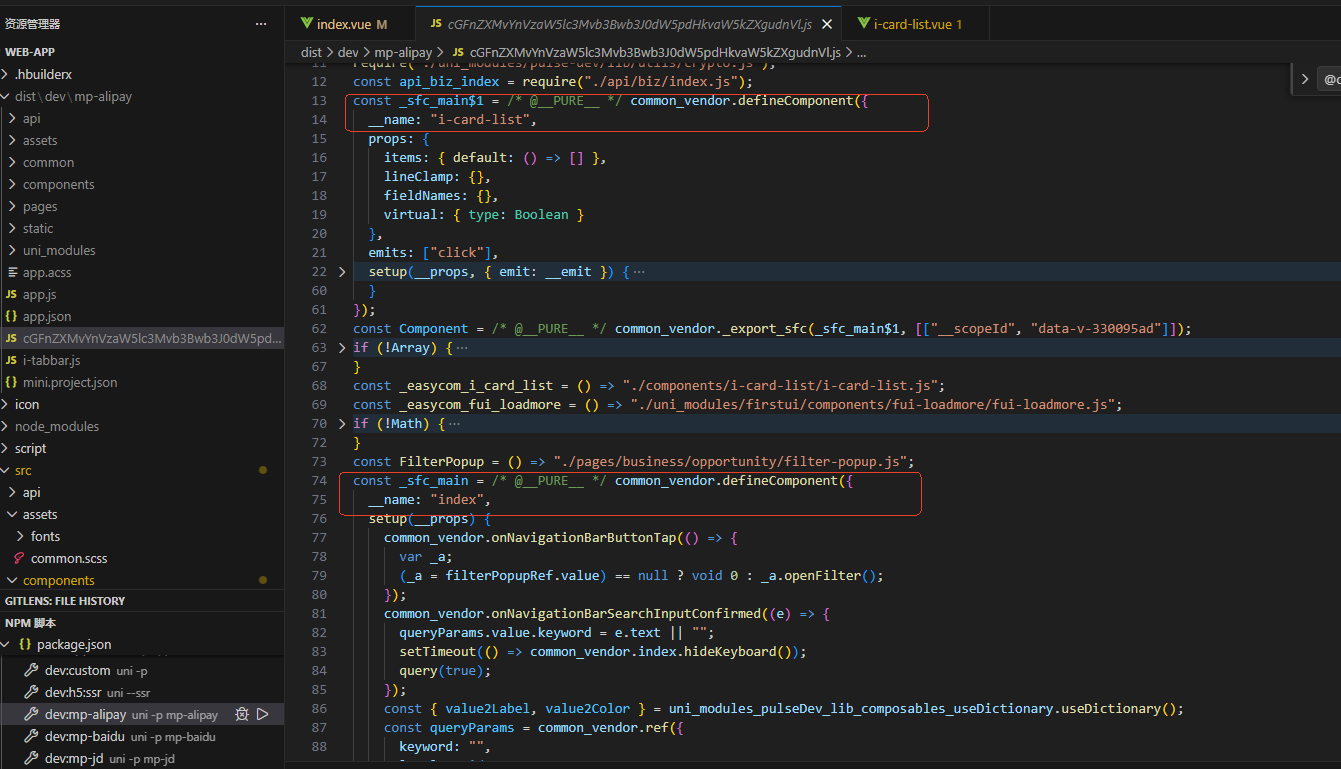Click the common.scss Sass file icon

[x=19, y=558]
